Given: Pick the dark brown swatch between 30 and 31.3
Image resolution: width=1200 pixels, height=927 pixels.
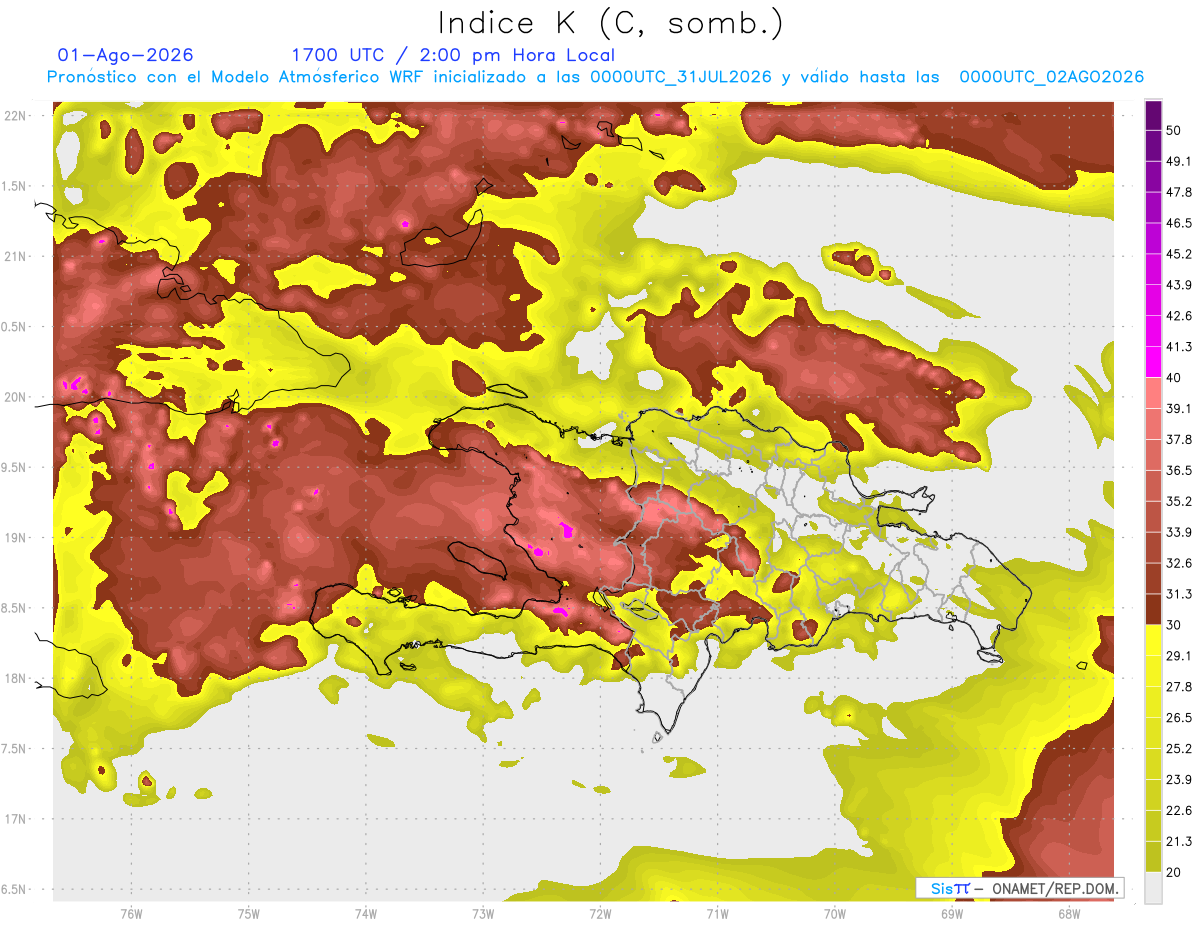Looking at the screenshot, I should point(1153,610).
